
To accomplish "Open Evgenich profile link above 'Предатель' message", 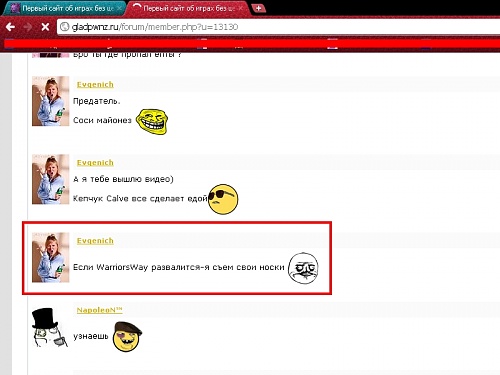I will pos(95,85).
